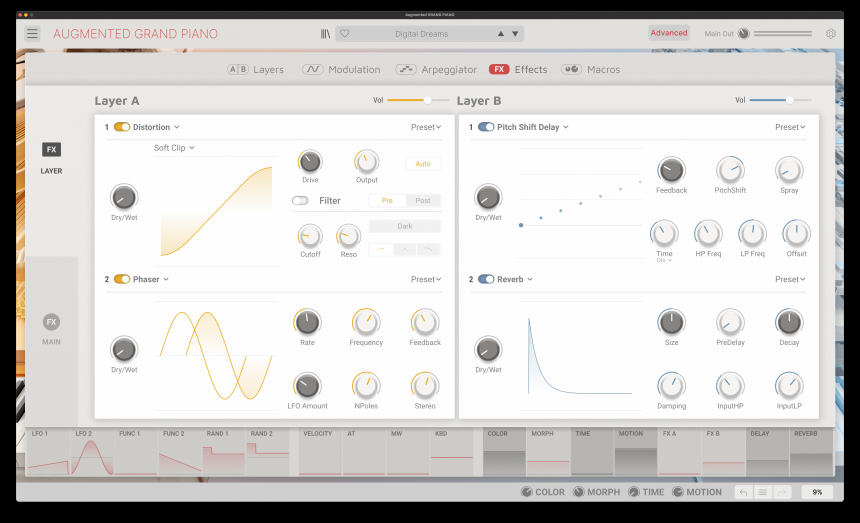Click the MOTION macro knob
Screen dimensions: 860x523
click(x=678, y=492)
